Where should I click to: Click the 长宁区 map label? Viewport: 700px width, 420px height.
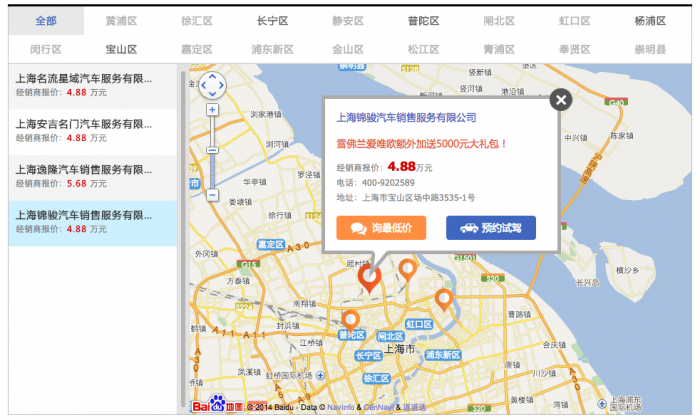click(368, 356)
